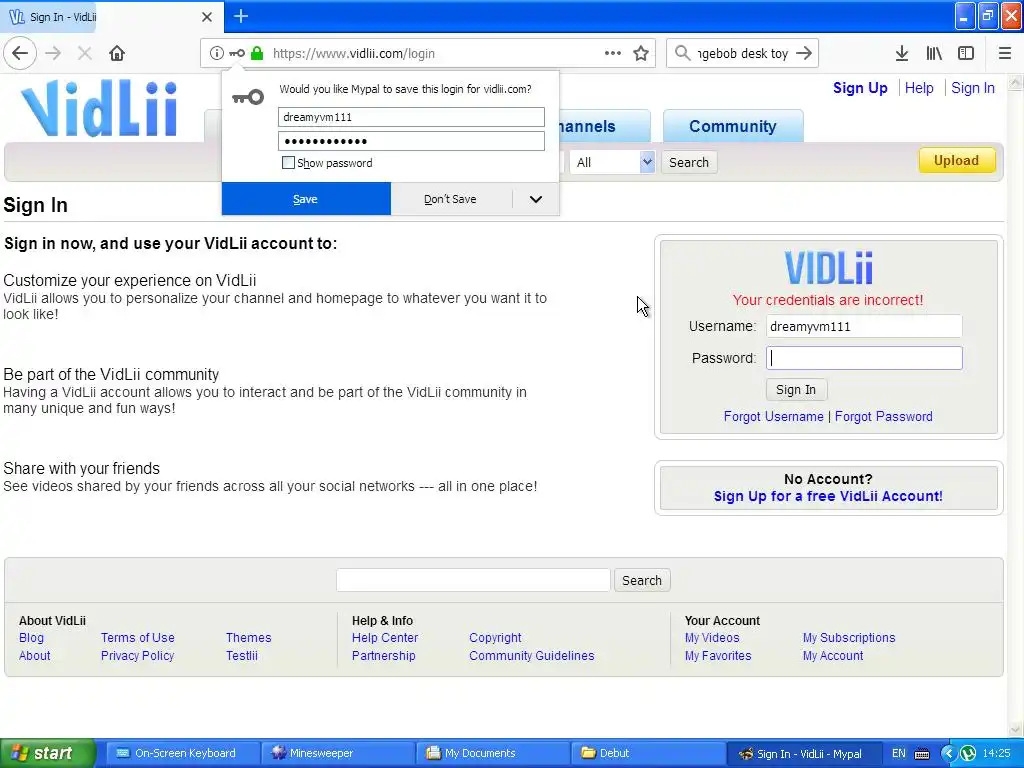Switch to Minesweeper in the taskbar
1024x768 pixels.
[338, 754]
